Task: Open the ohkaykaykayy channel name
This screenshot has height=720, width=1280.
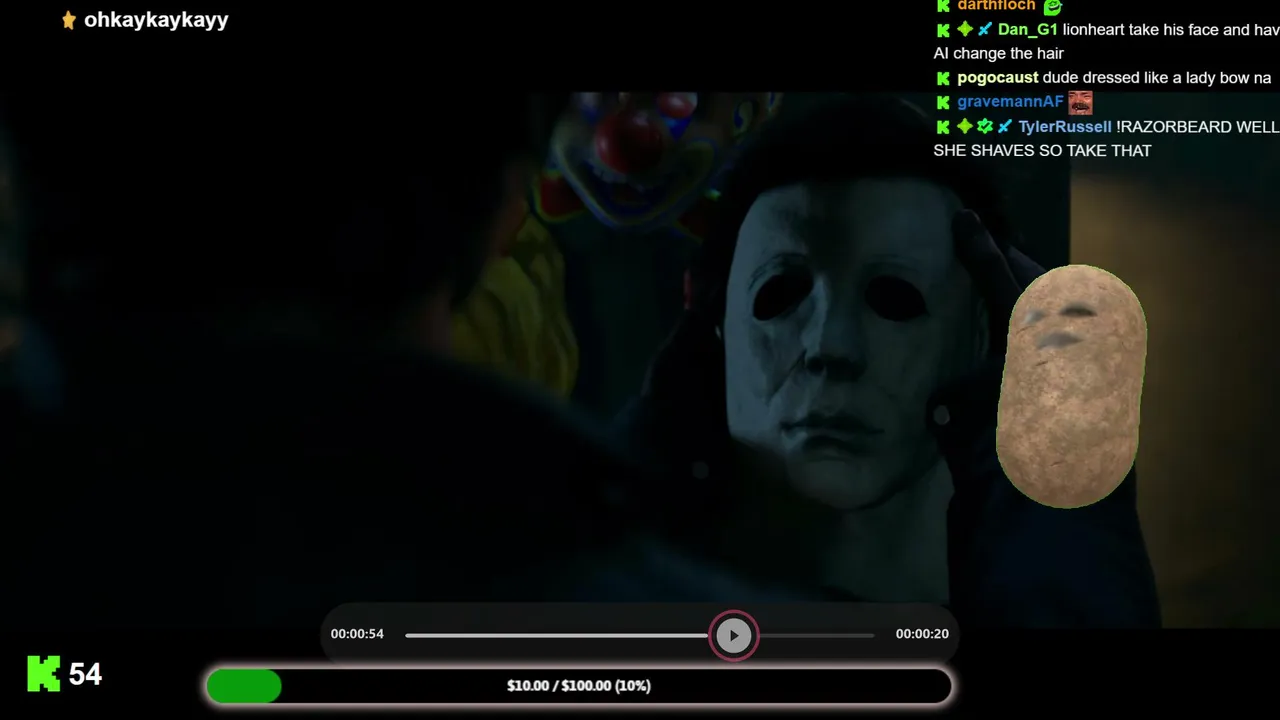Action: (x=156, y=20)
